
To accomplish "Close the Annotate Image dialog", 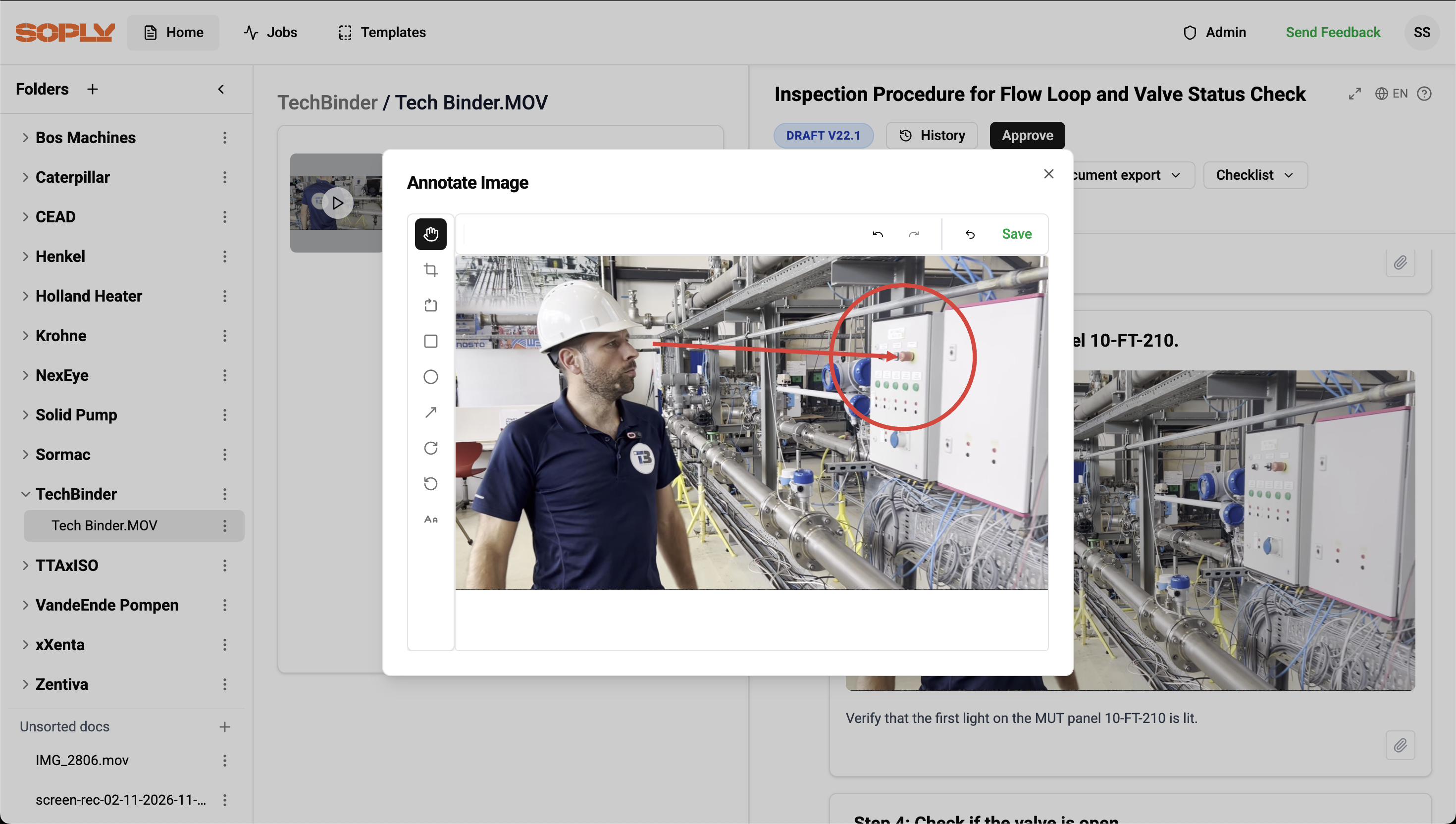I will [x=1048, y=174].
